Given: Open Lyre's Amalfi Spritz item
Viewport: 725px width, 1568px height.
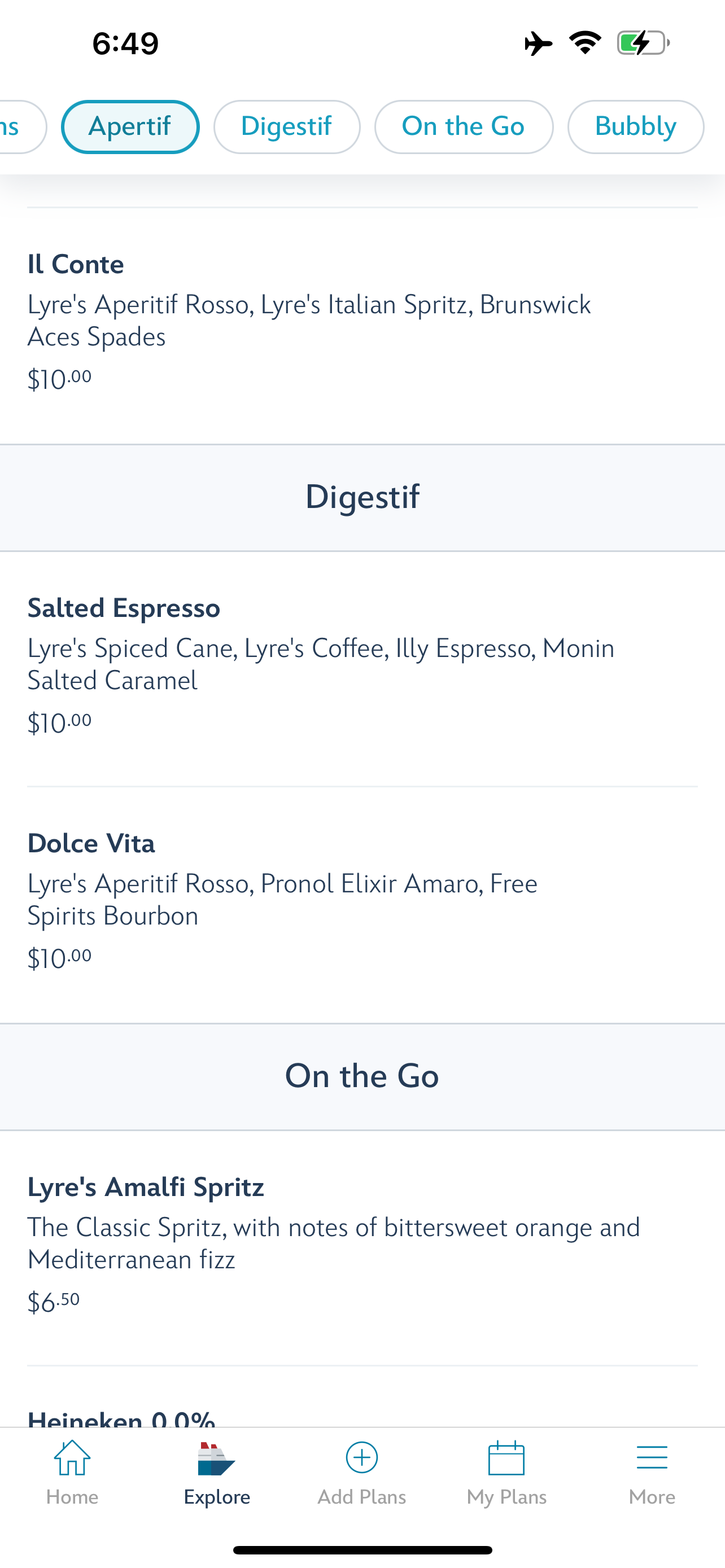Looking at the screenshot, I should pos(146,1187).
